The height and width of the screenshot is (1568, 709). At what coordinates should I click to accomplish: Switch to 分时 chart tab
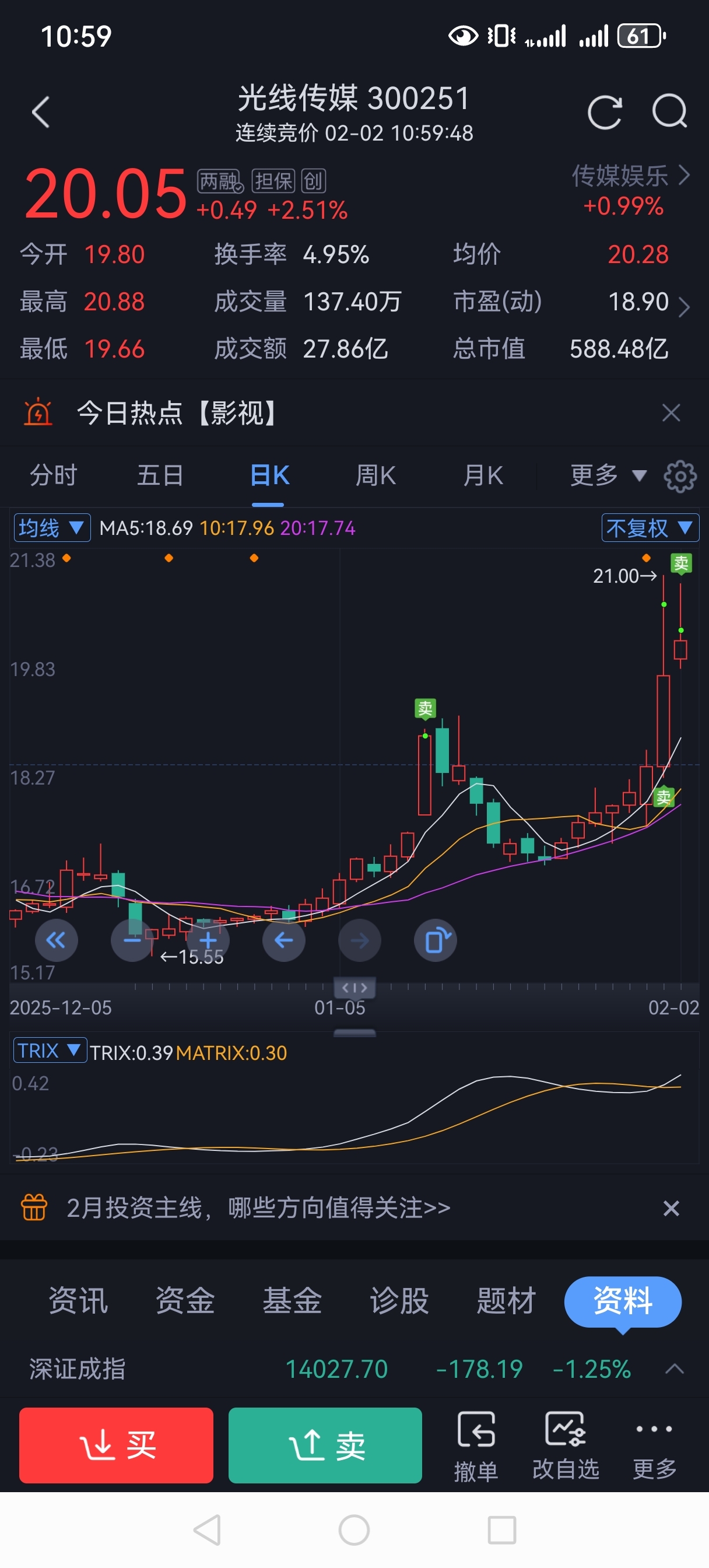(54, 475)
